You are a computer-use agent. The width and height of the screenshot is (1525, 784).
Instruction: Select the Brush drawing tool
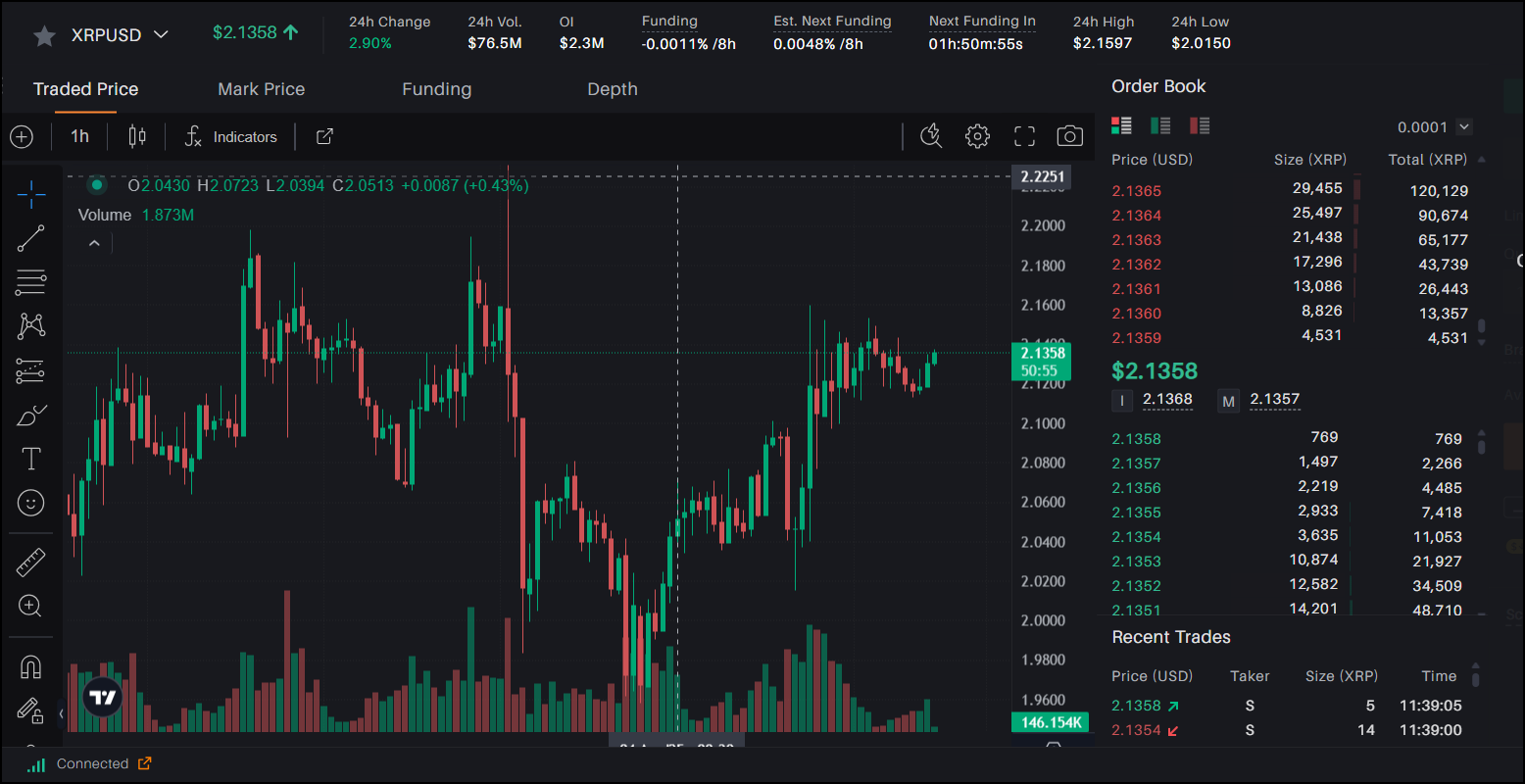30,414
